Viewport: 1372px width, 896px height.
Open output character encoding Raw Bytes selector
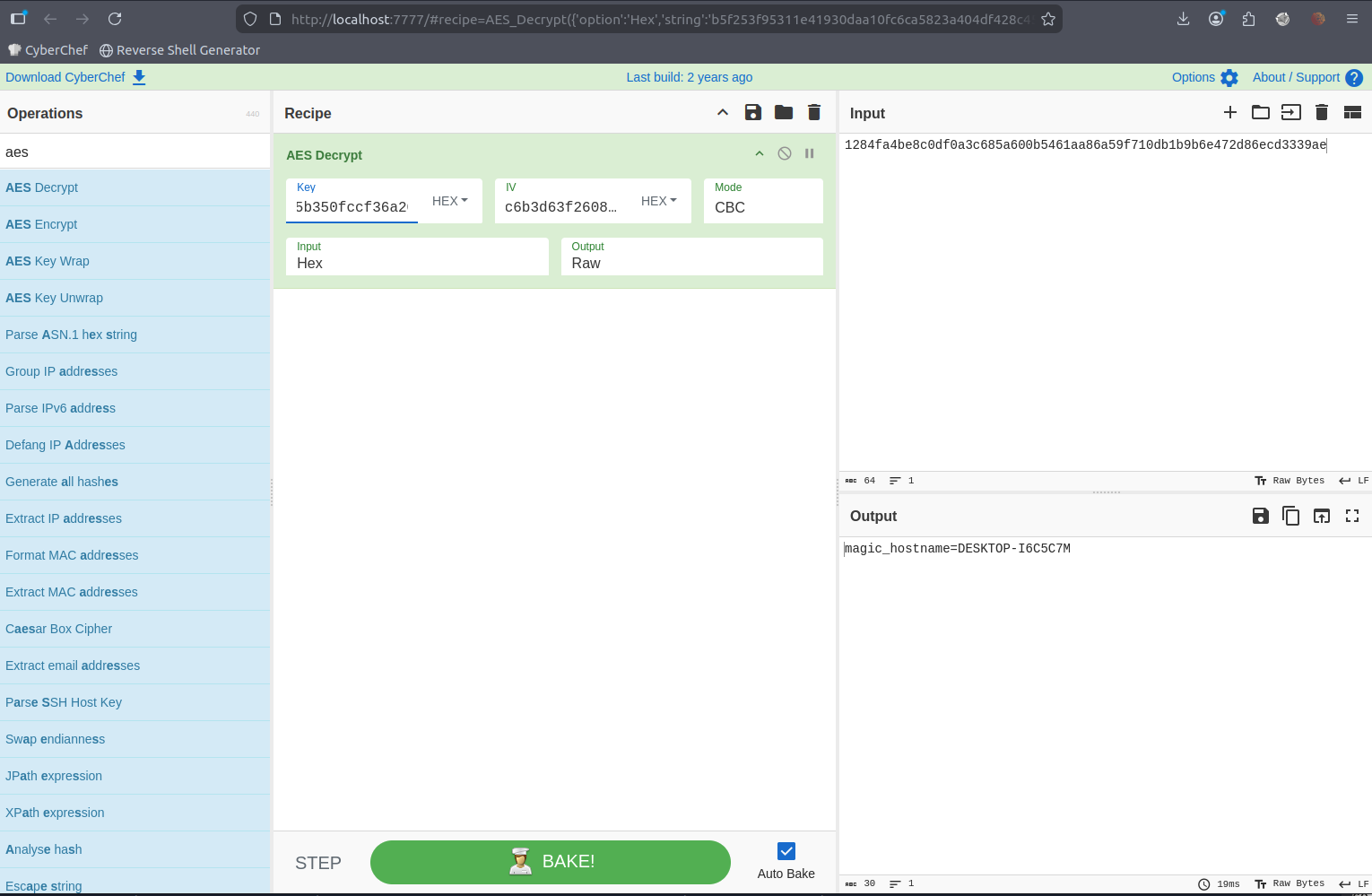(1290, 883)
